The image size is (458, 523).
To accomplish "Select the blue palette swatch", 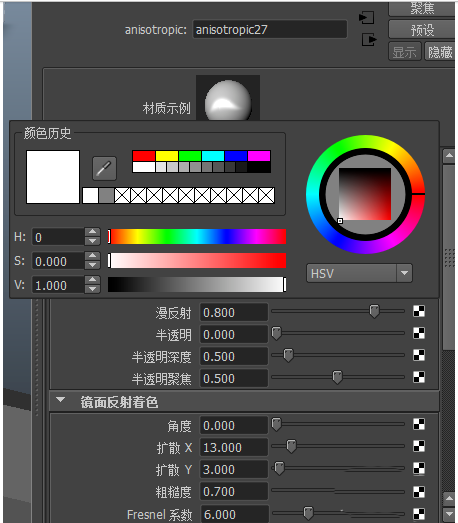I will (236, 156).
